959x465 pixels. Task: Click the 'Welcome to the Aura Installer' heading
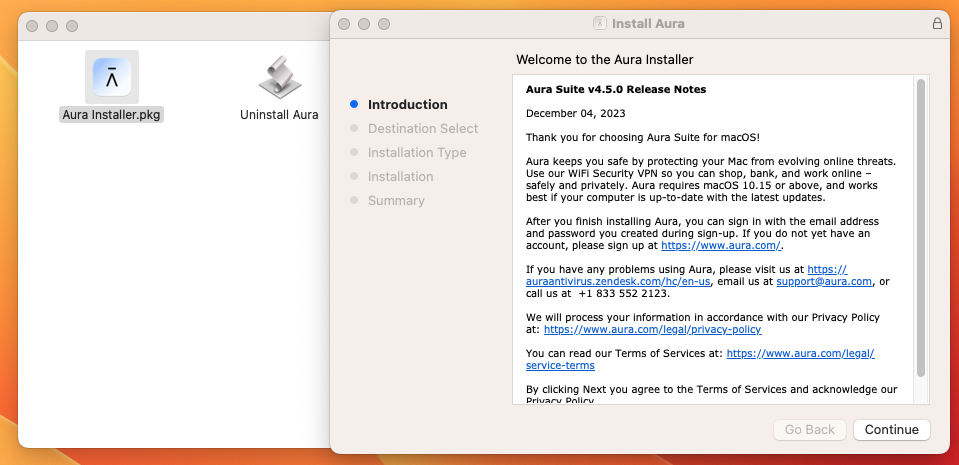[x=605, y=59]
